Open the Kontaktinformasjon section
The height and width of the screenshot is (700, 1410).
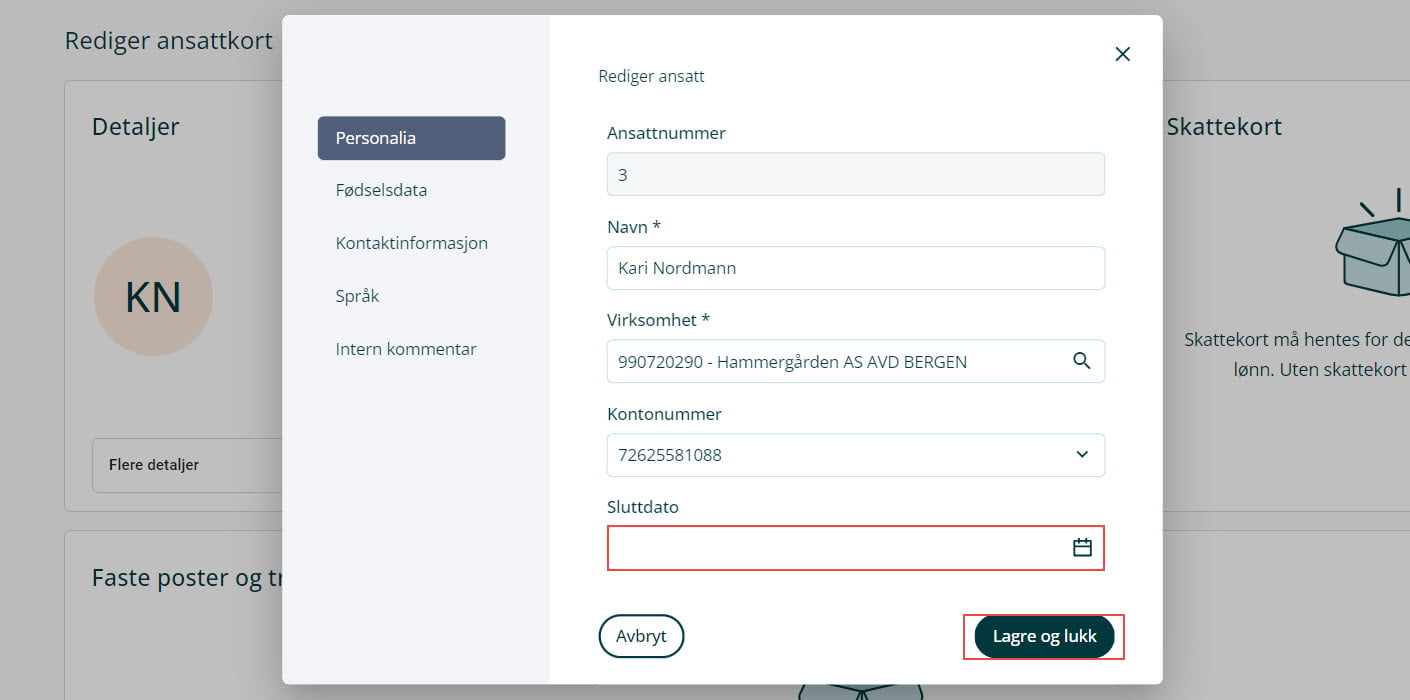click(411, 243)
